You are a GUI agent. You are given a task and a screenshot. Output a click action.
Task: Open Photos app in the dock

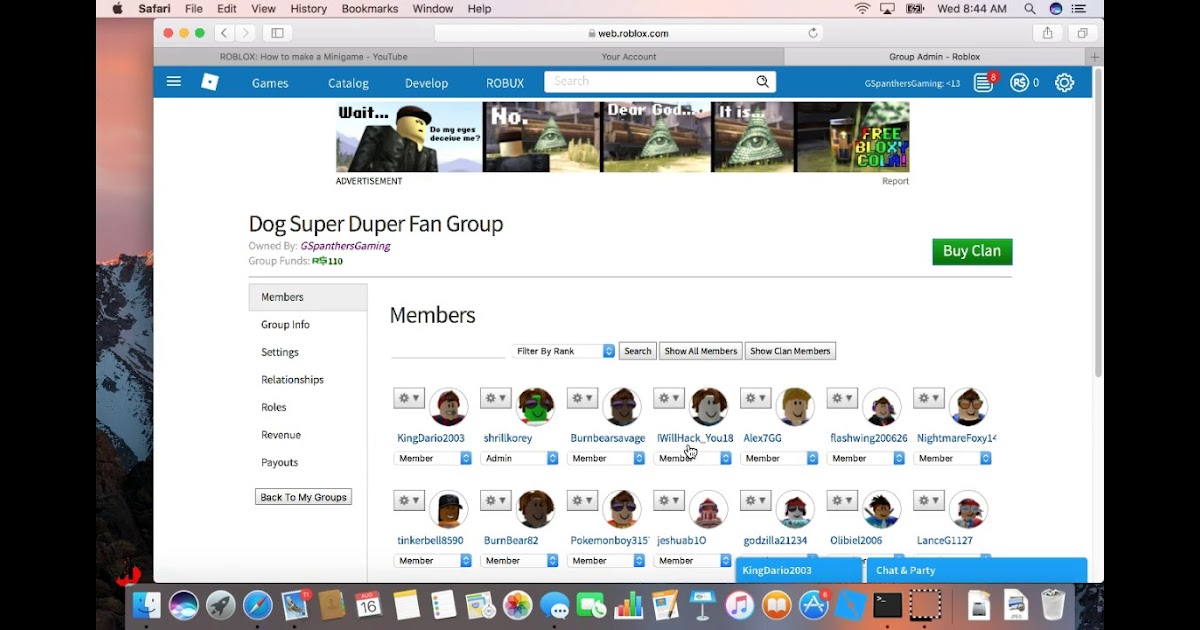click(x=517, y=605)
